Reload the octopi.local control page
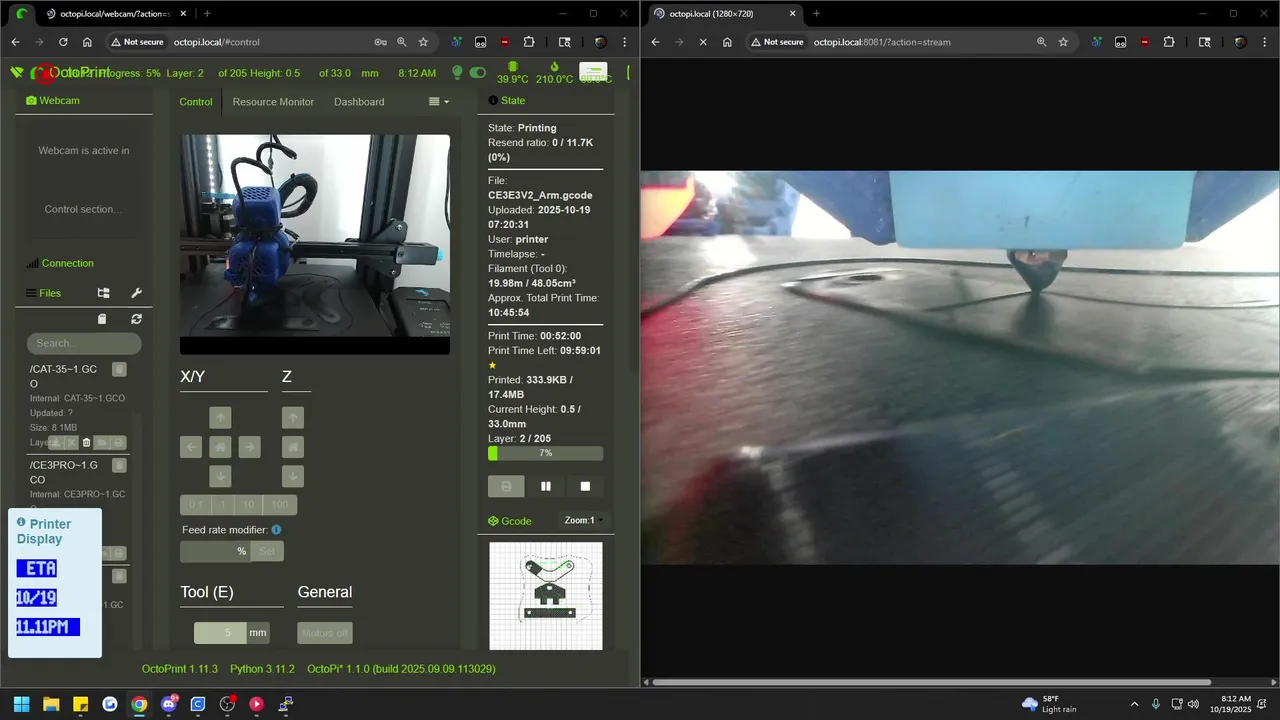 point(63,42)
